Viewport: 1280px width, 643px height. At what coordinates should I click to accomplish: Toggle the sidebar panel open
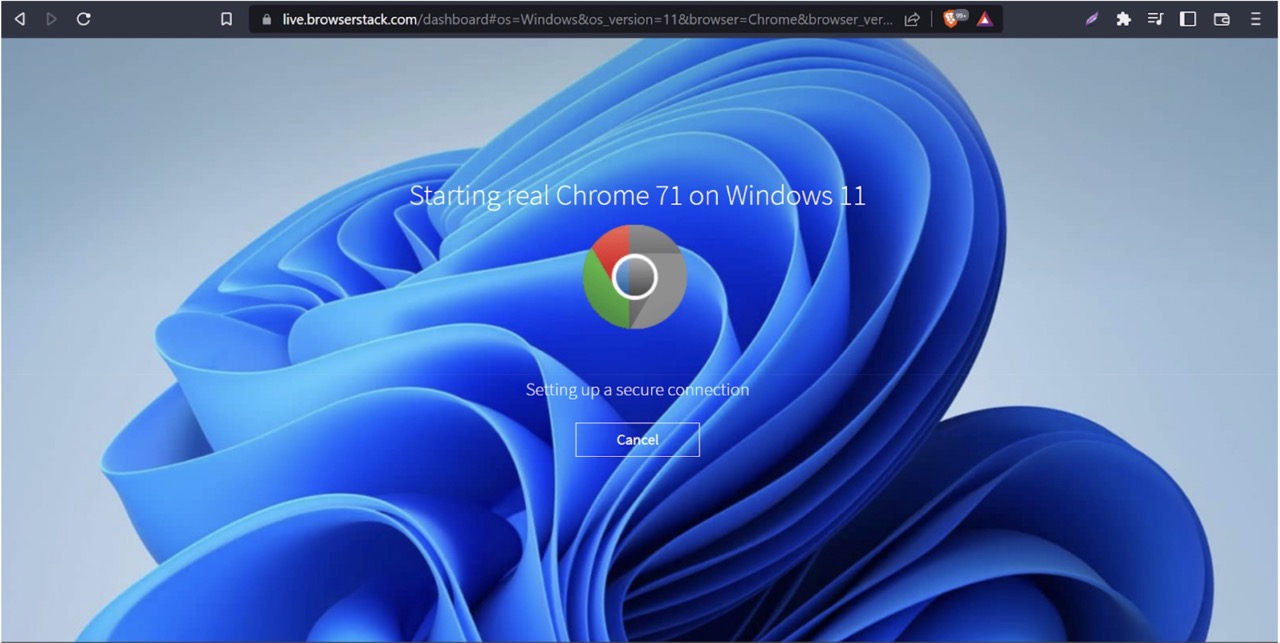(1187, 18)
